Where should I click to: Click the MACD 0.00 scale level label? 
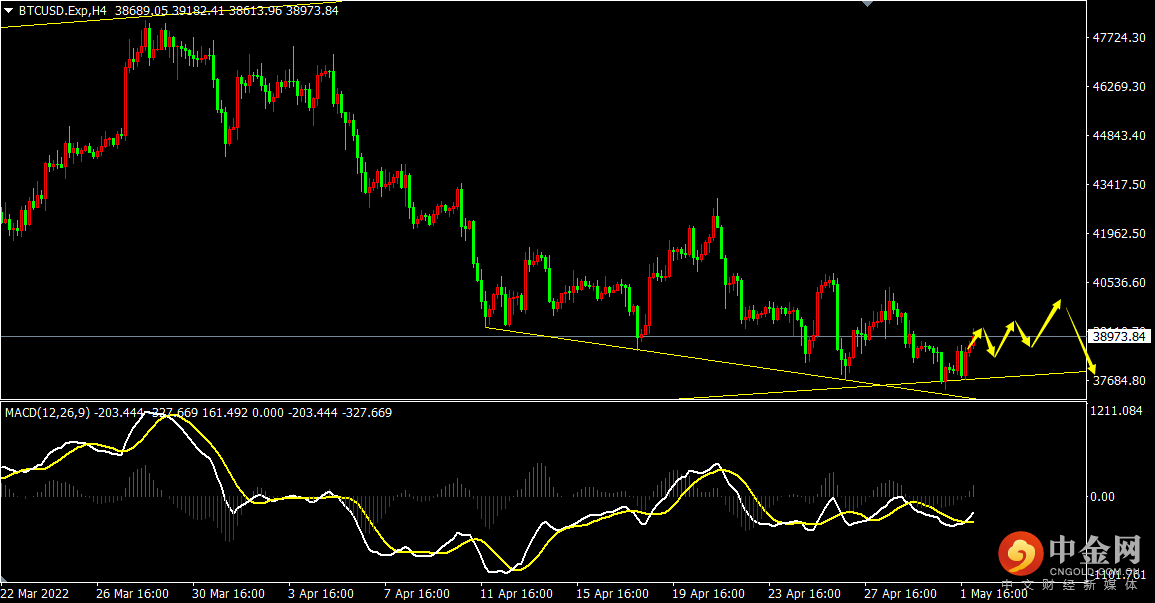click(1102, 497)
